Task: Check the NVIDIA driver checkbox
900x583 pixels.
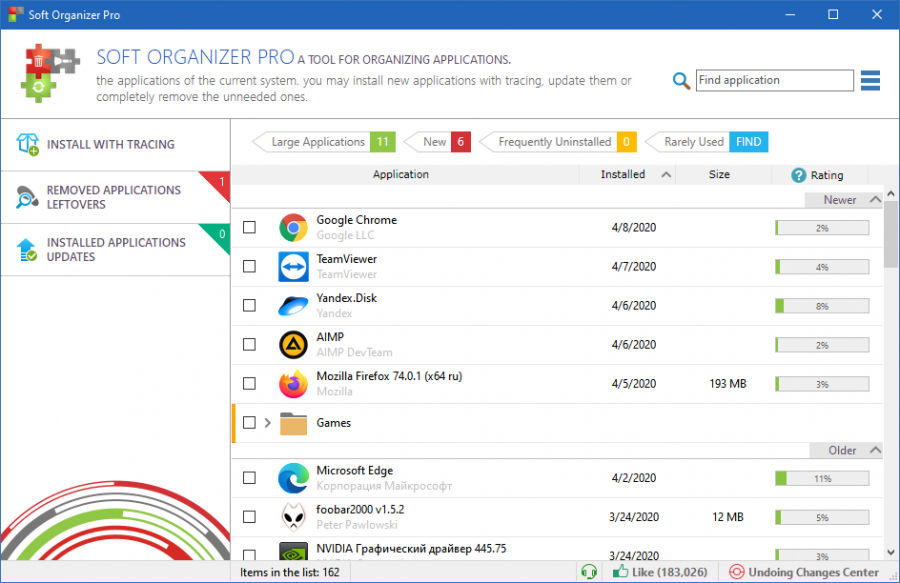Action: (249, 555)
